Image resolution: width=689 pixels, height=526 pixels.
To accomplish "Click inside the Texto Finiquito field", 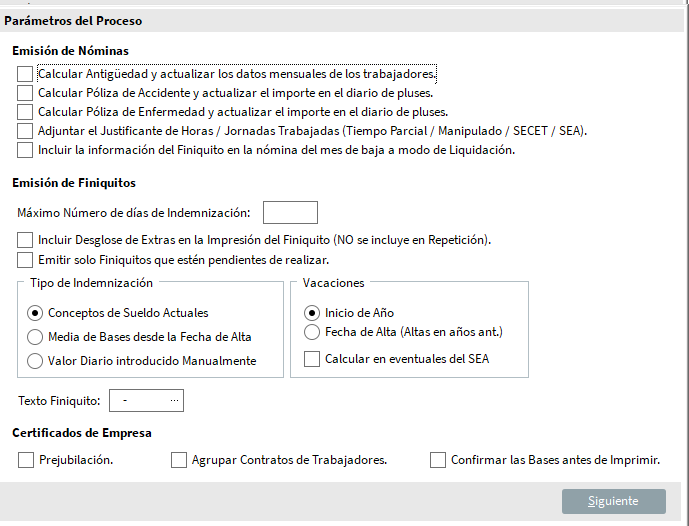I will tap(139, 400).
